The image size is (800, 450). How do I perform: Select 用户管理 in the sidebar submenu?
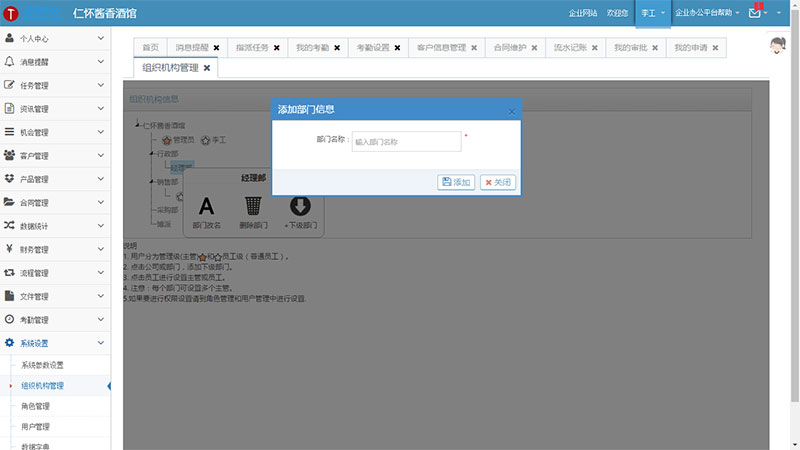click(36, 427)
